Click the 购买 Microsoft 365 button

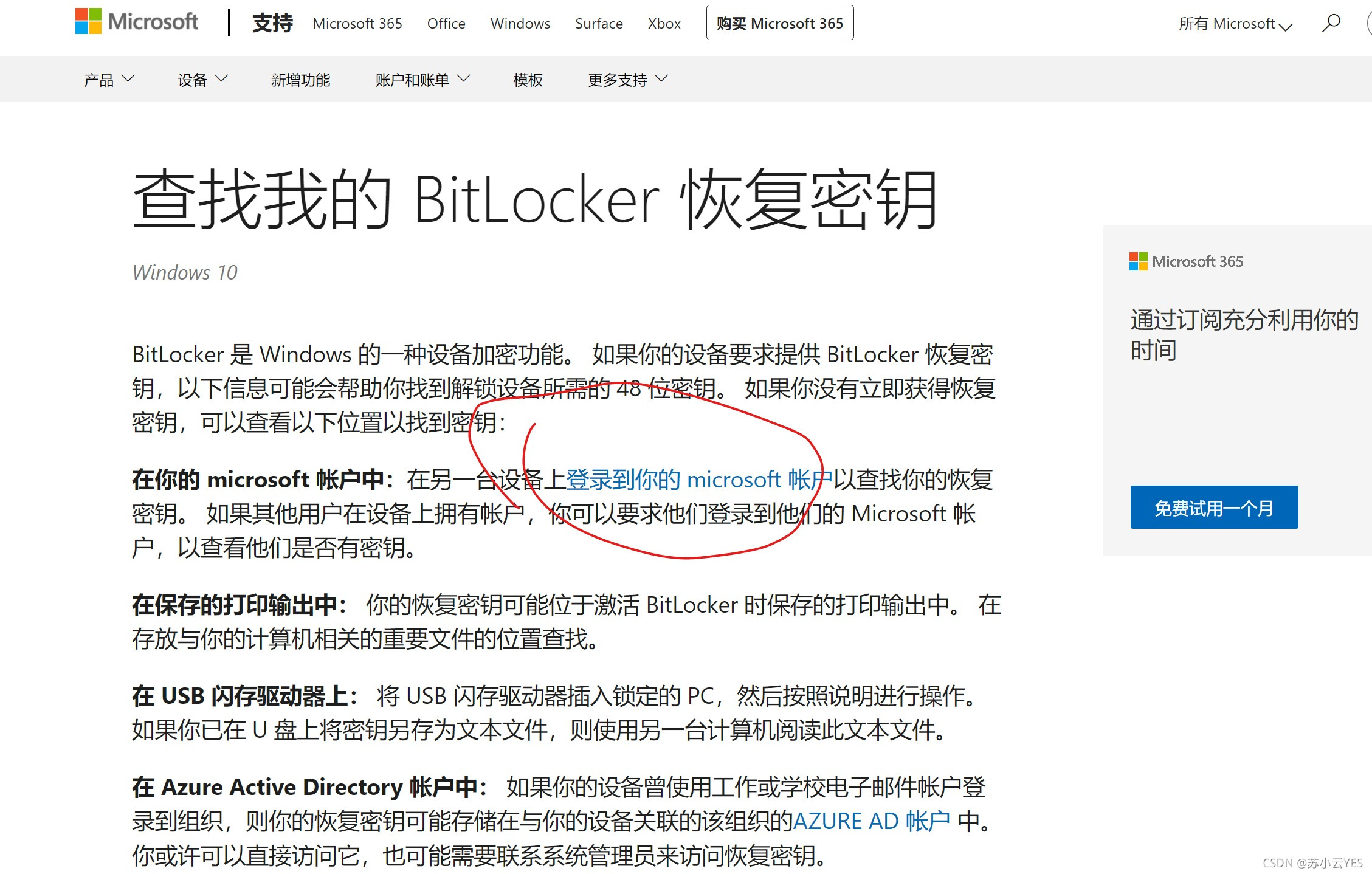pos(779,23)
